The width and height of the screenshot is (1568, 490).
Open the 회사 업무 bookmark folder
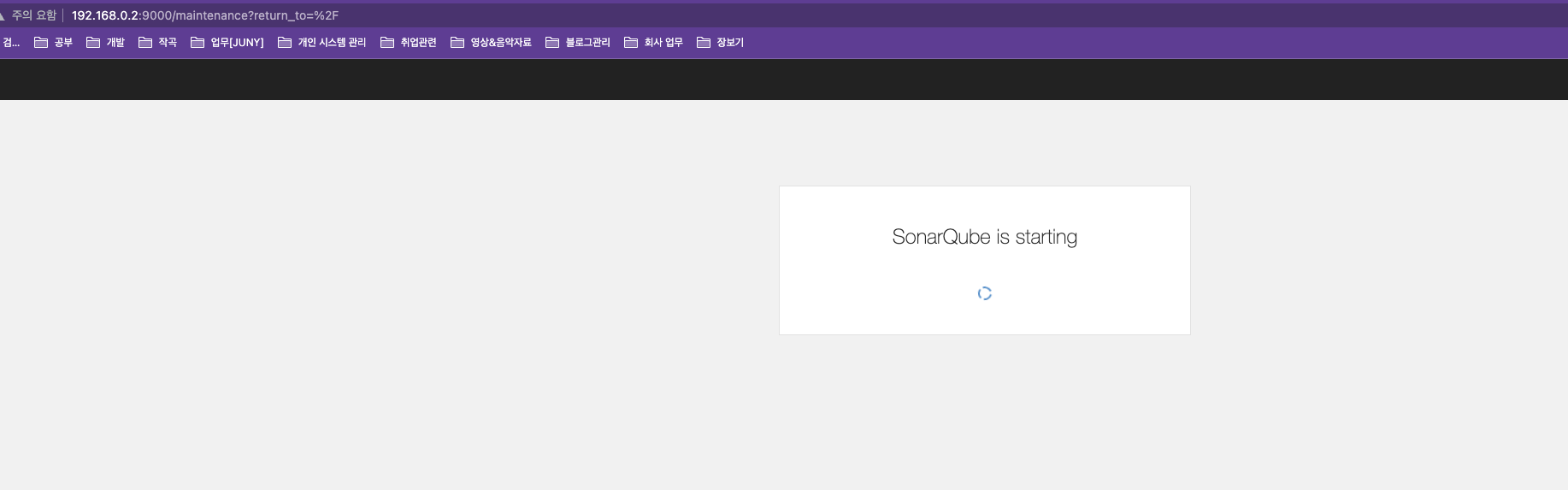654,42
